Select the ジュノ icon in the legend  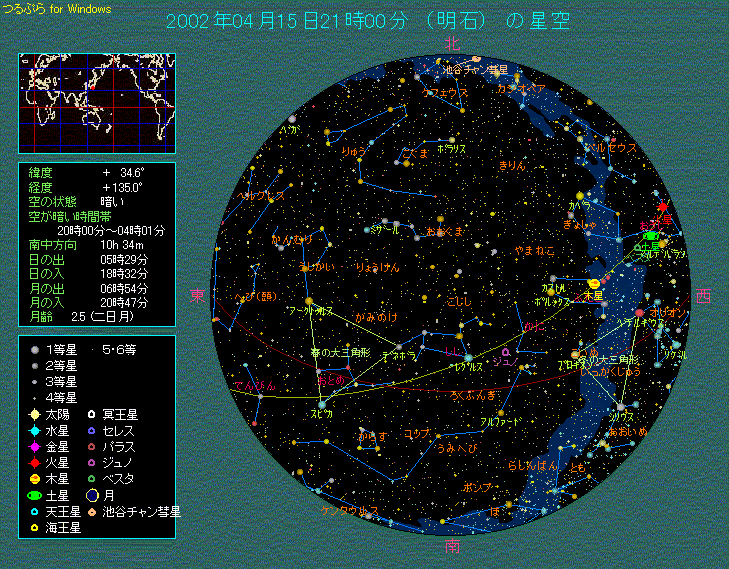point(92,463)
